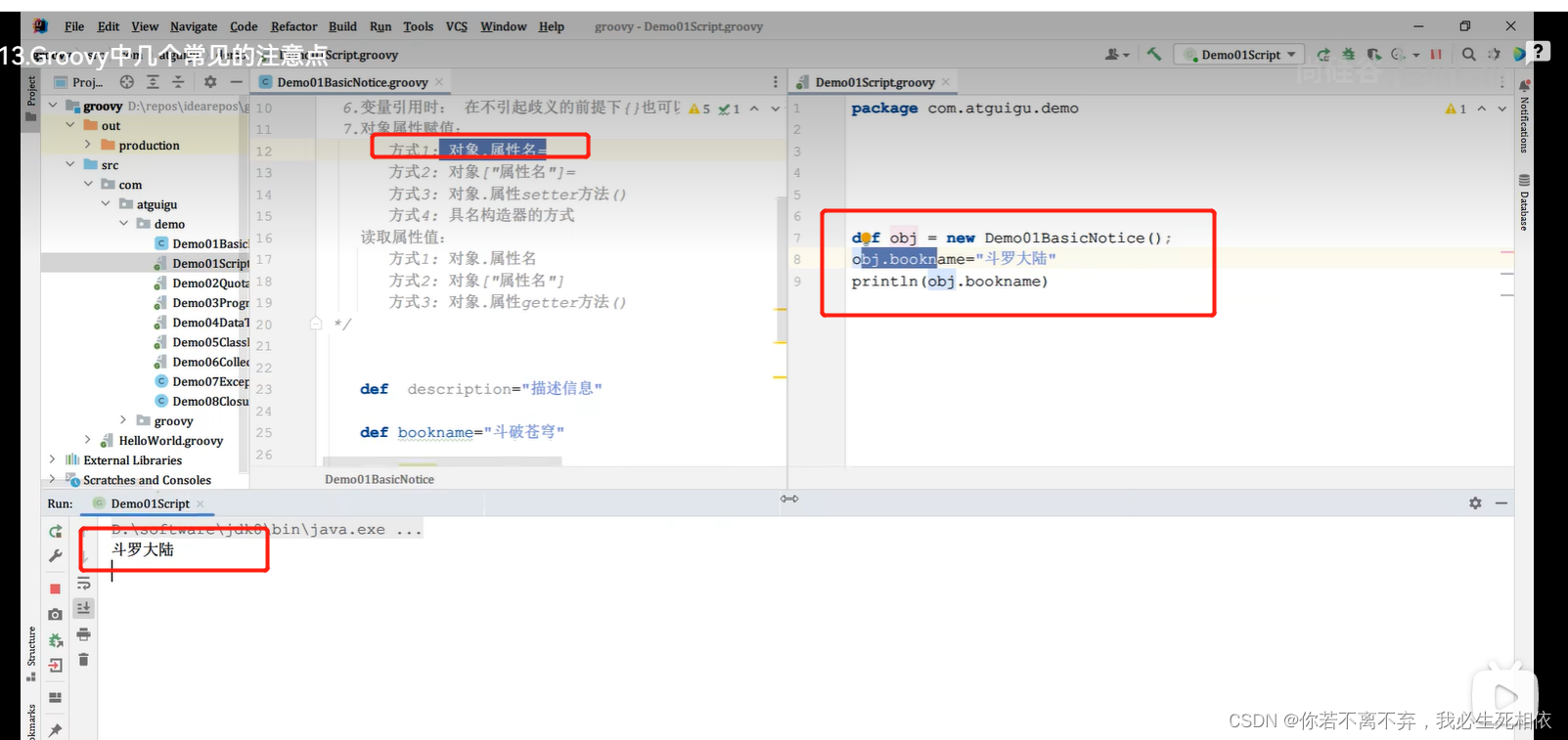Toggle scroll to end in Run console
This screenshot has height=740, width=1568.
point(84,608)
